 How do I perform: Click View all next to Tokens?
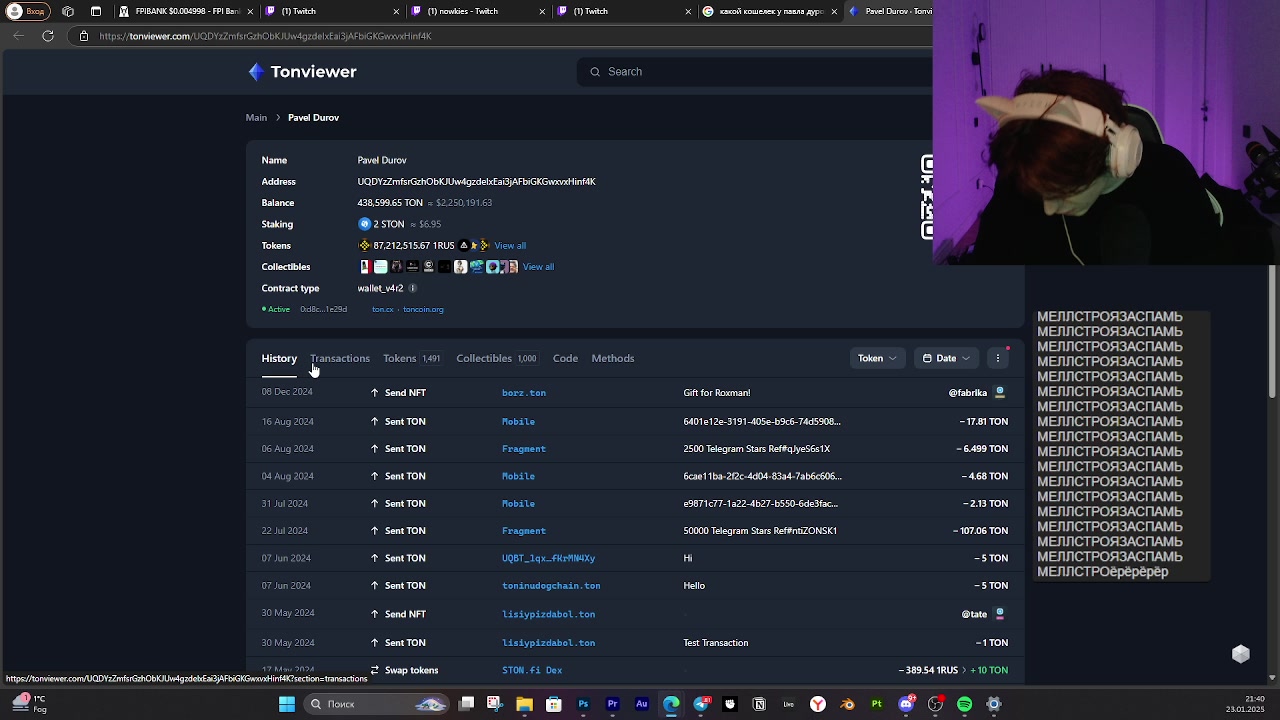click(509, 246)
